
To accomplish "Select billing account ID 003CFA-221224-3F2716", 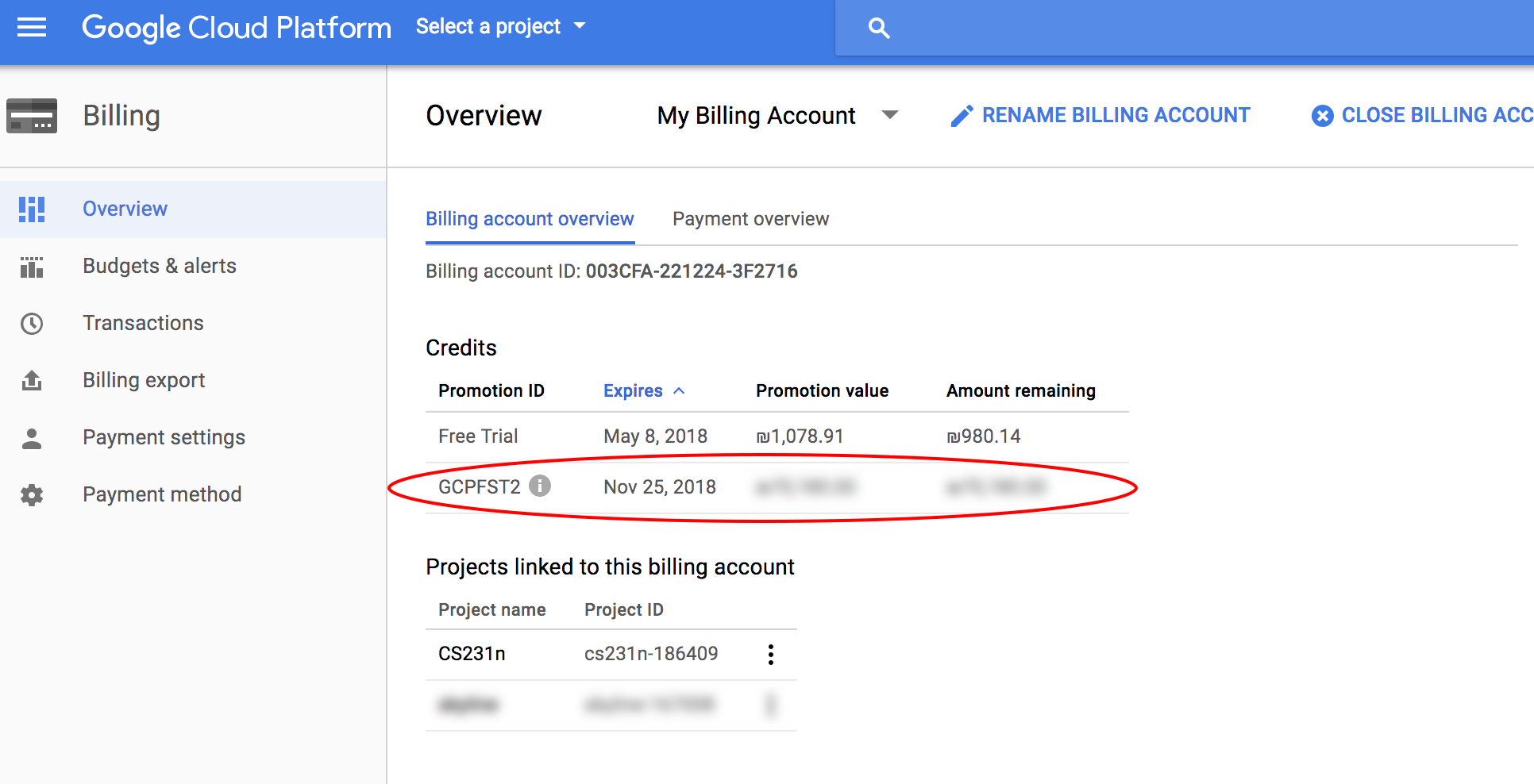I will (692, 271).
